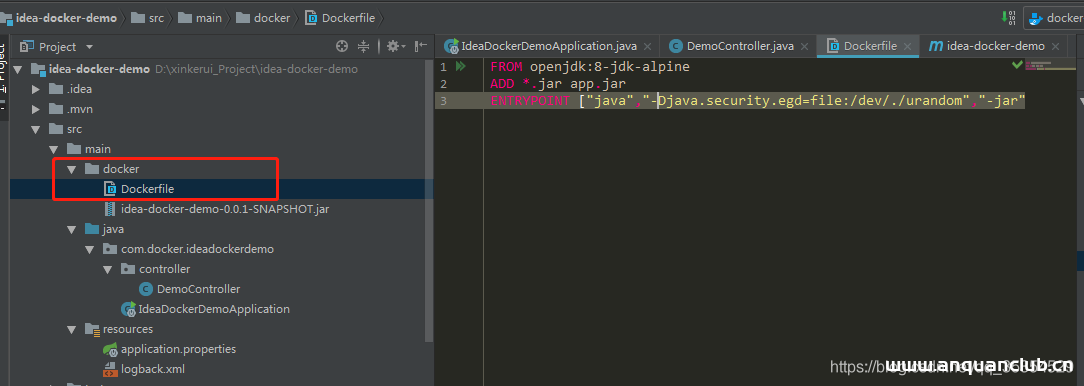Collapse the src folder arrow
Viewport: 1084px width, 386px height.
tap(36, 129)
